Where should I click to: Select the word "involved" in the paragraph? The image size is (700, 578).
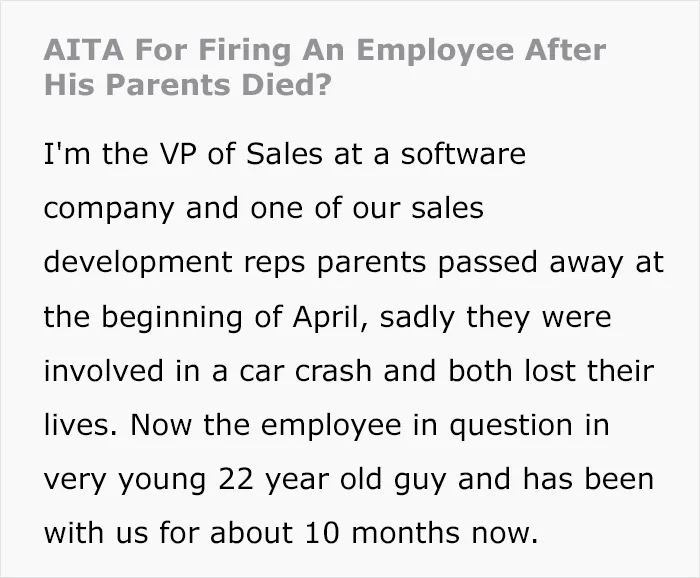[104, 371]
